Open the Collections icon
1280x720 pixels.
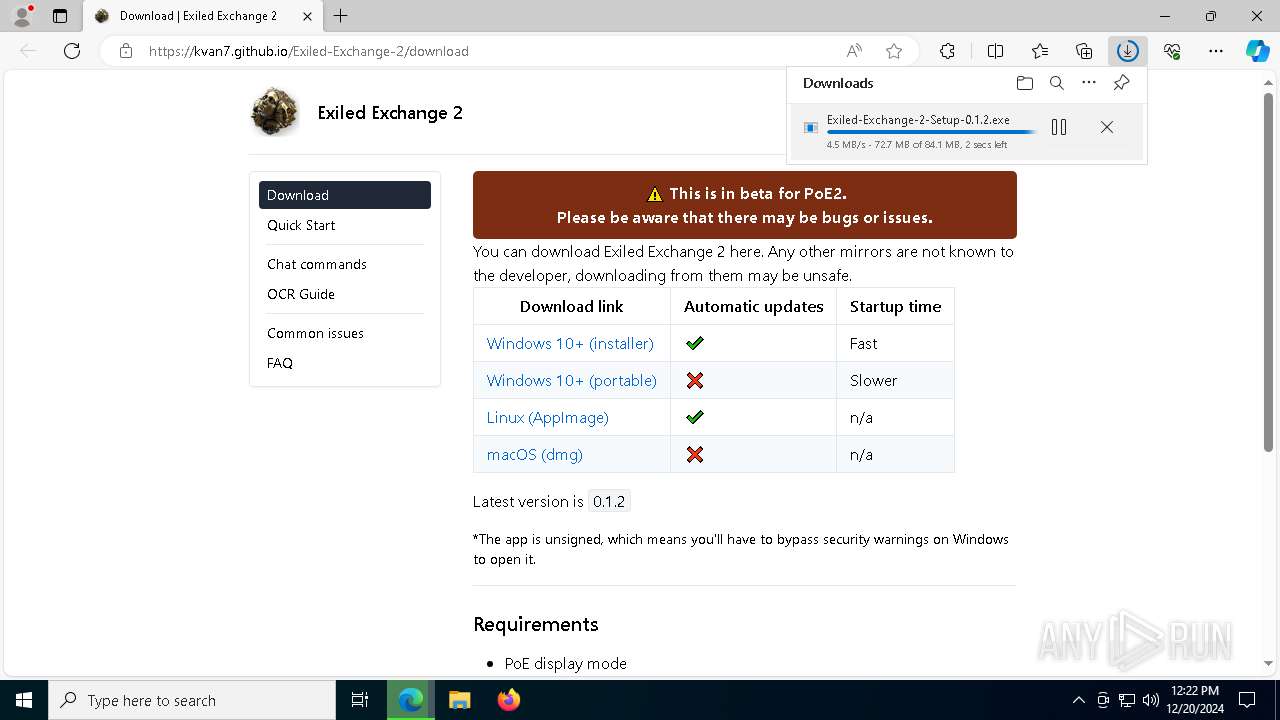point(1084,51)
